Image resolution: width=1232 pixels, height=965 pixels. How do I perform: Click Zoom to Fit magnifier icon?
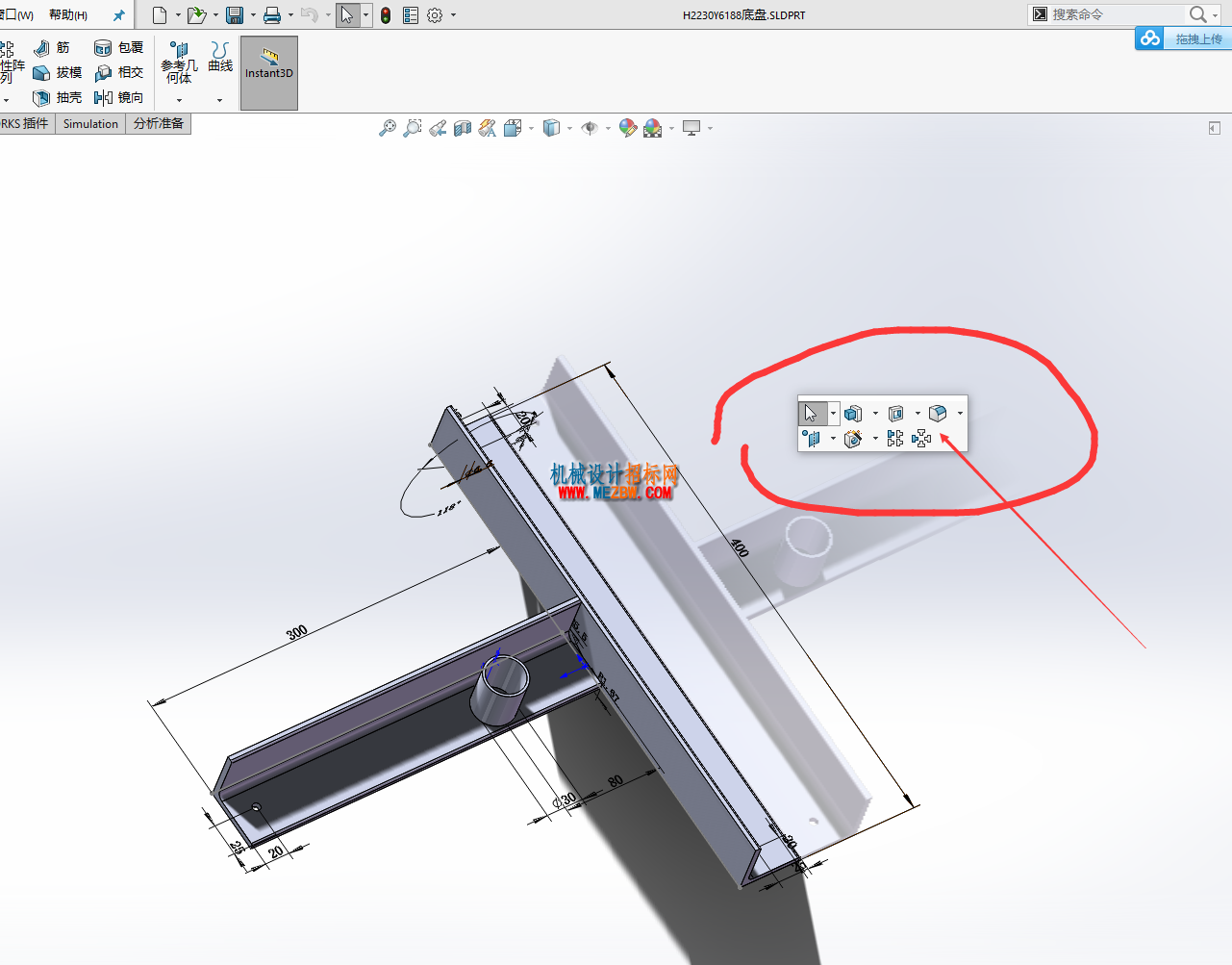[388, 128]
